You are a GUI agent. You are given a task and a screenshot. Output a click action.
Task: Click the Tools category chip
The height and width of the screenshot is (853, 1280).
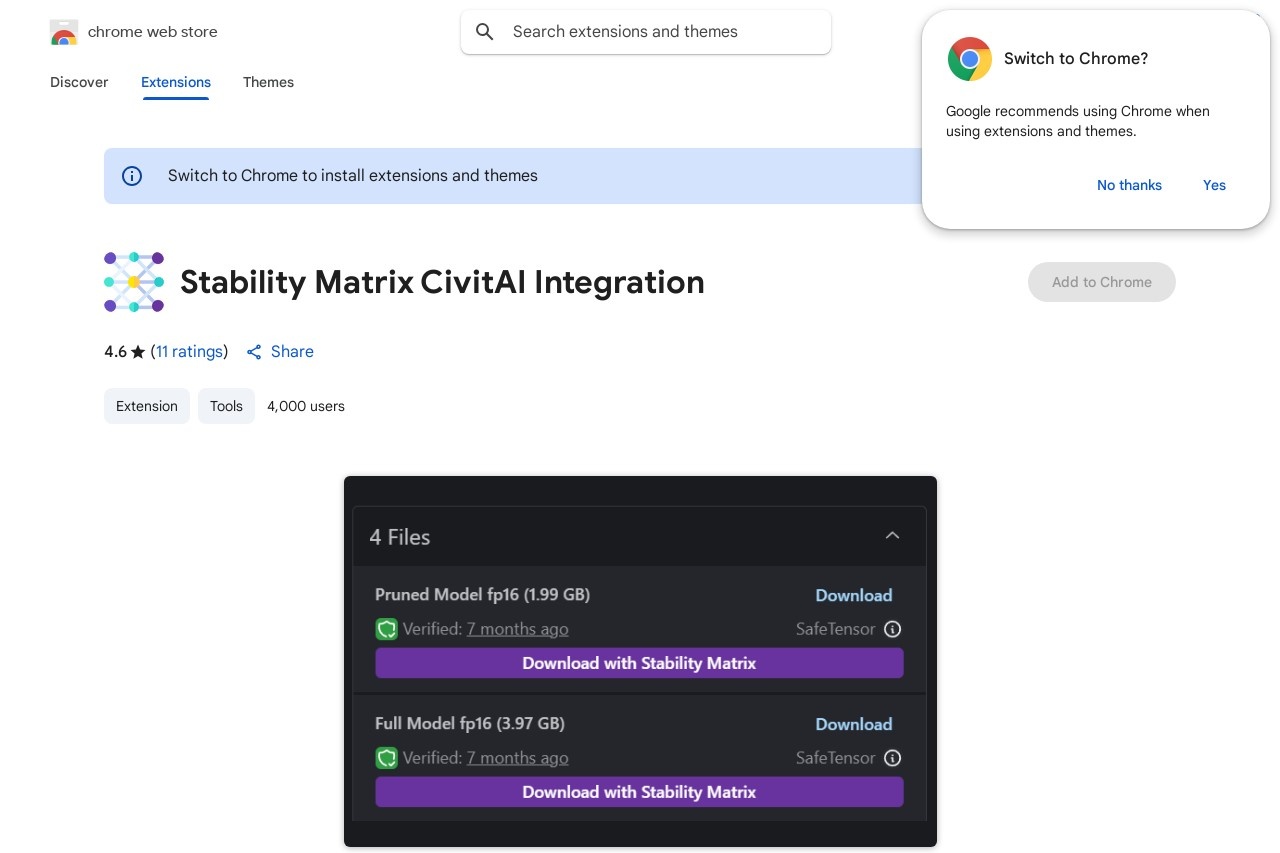pyautogui.click(x=226, y=406)
